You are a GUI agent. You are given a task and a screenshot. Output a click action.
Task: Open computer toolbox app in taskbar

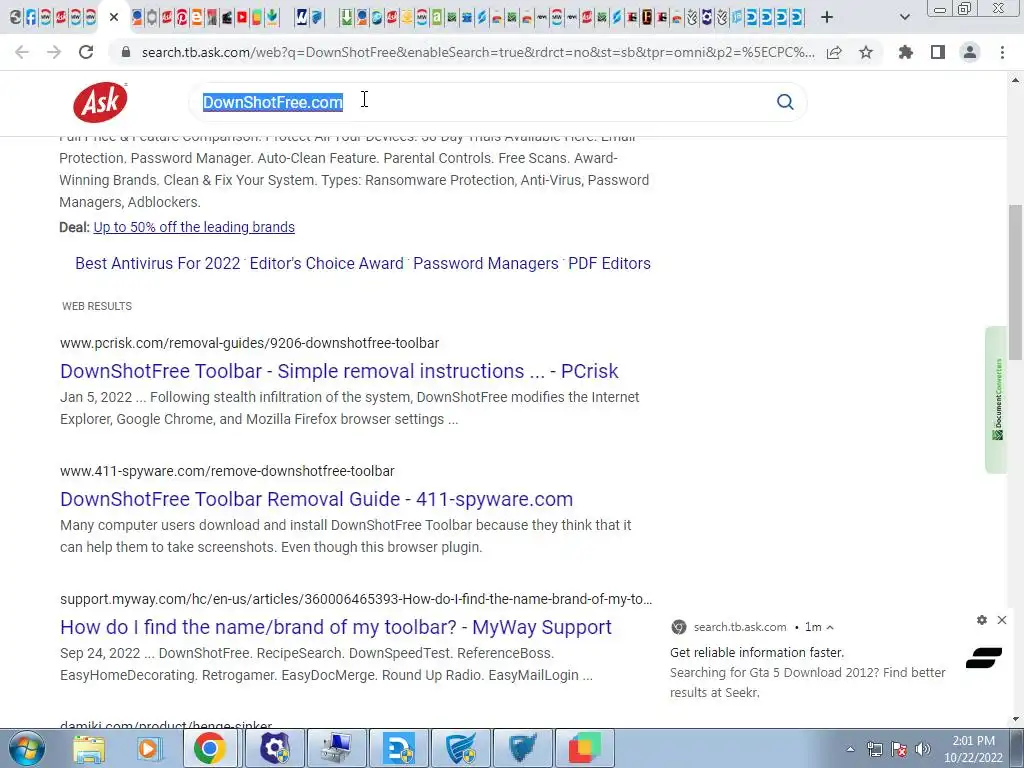pyautogui.click(x=337, y=748)
